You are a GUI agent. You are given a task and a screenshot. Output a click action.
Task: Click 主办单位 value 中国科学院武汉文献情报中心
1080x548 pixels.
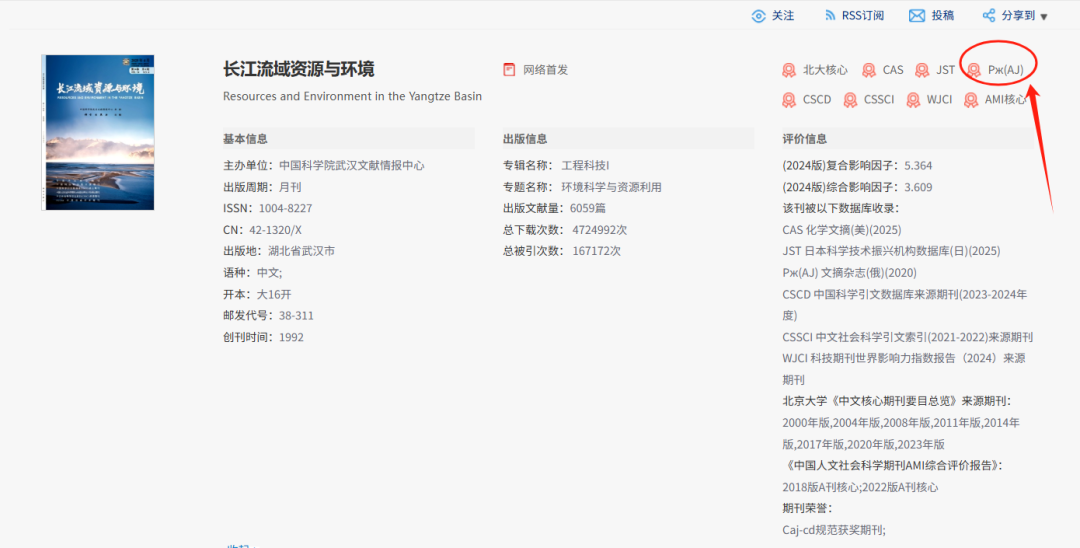tap(351, 165)
